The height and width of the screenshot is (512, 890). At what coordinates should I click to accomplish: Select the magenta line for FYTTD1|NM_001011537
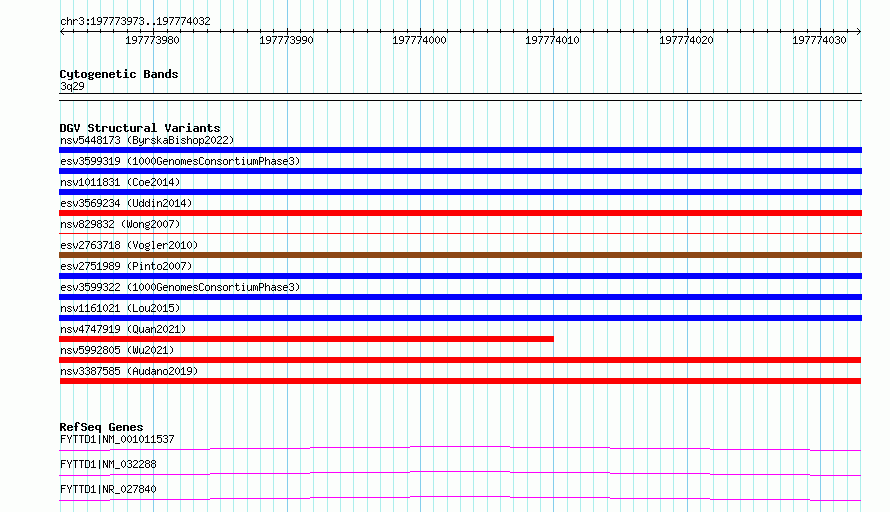460,448
